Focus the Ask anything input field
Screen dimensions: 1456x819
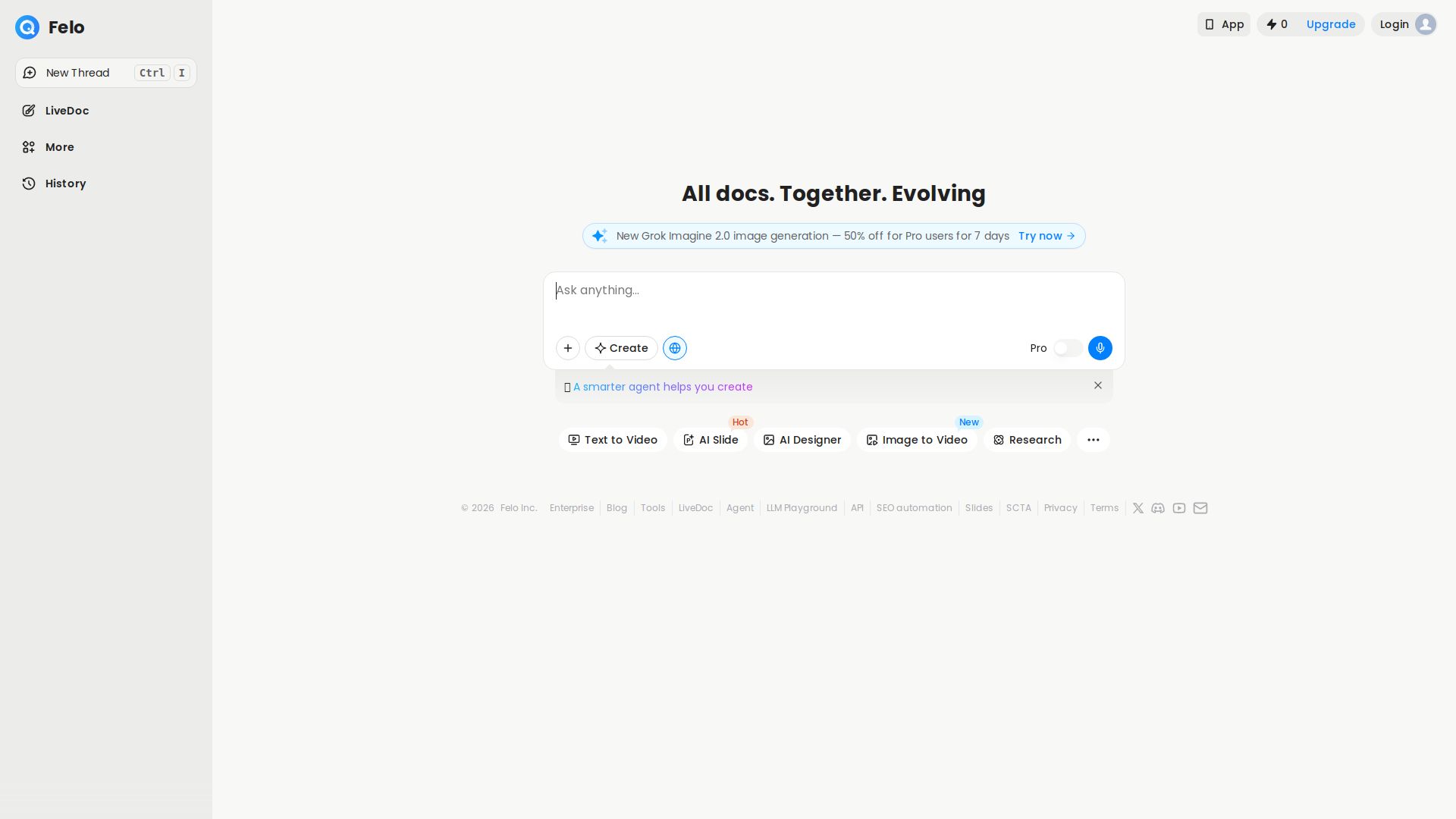click(834, 300)
